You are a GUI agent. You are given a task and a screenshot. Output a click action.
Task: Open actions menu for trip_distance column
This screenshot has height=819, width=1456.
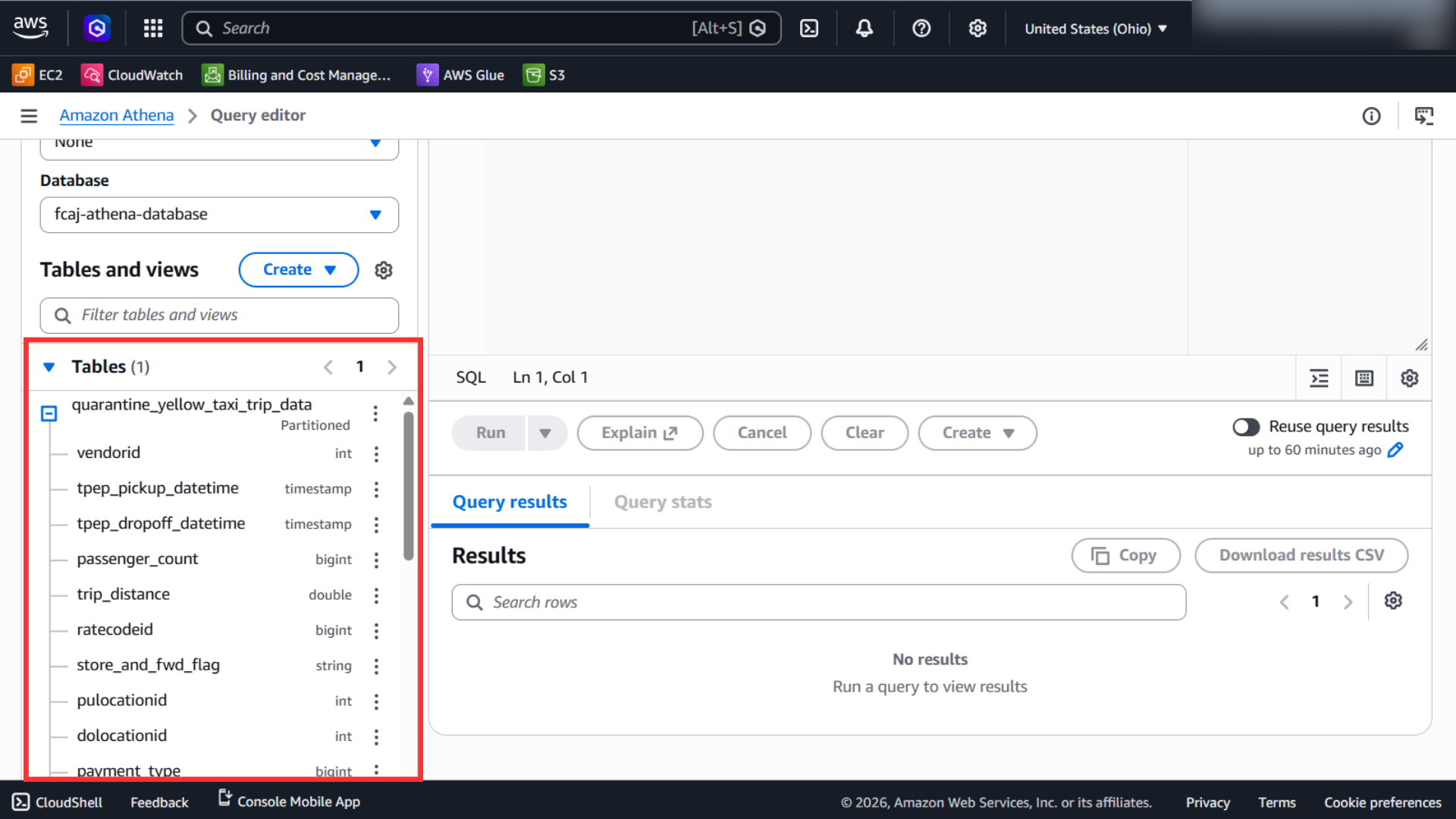(x=376, y=595)
